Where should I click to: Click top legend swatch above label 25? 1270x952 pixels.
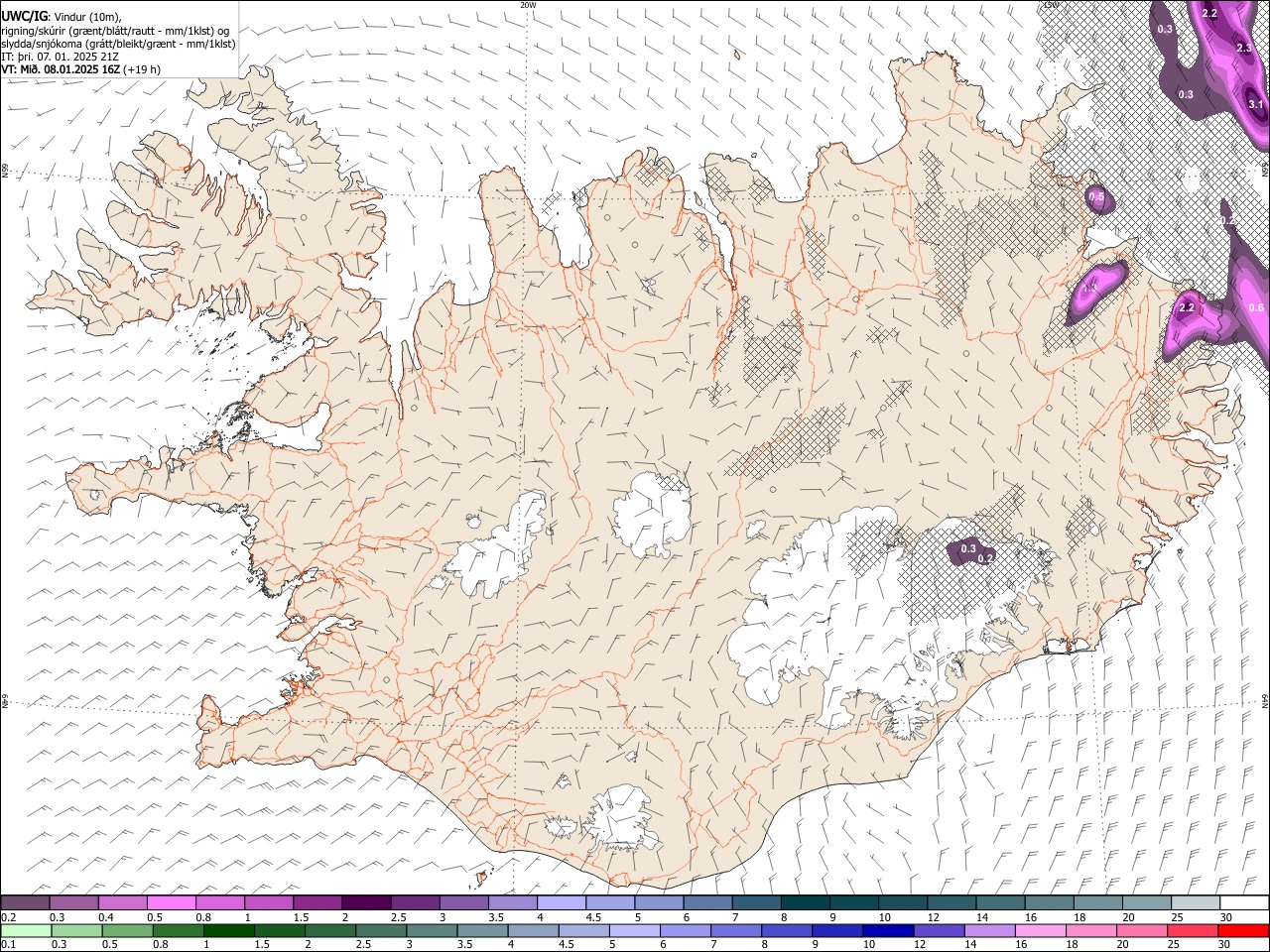point(1197,902)
